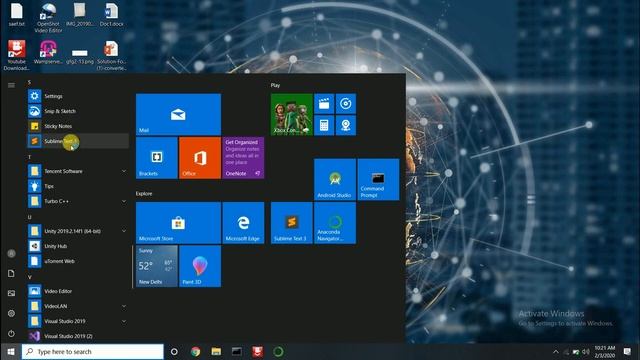The image size is (640, 360).
Task: Click the Windows Start button
Action: (x=11, y=351)
